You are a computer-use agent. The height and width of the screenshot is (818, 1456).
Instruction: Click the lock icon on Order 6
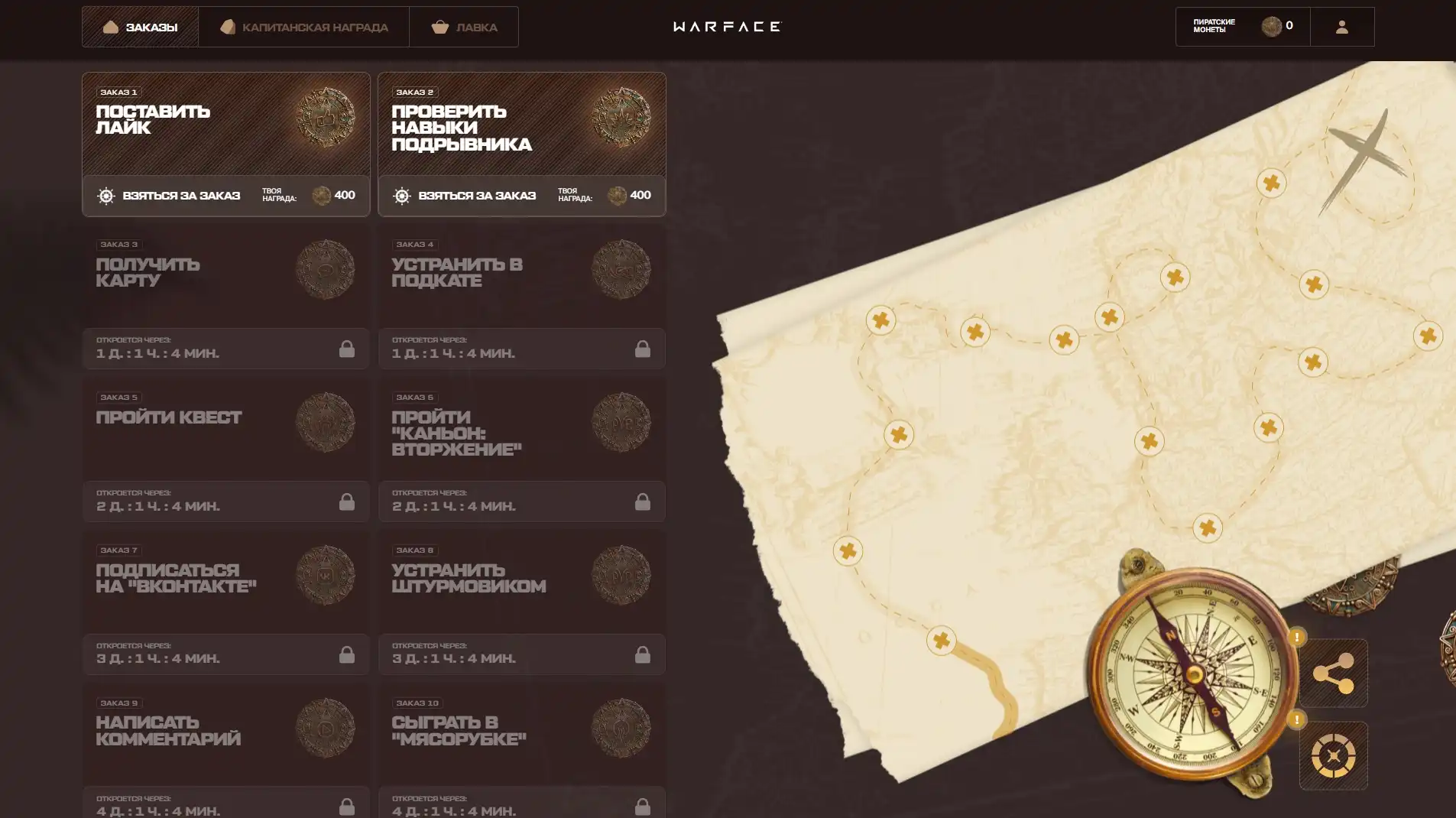coord(642,502)
